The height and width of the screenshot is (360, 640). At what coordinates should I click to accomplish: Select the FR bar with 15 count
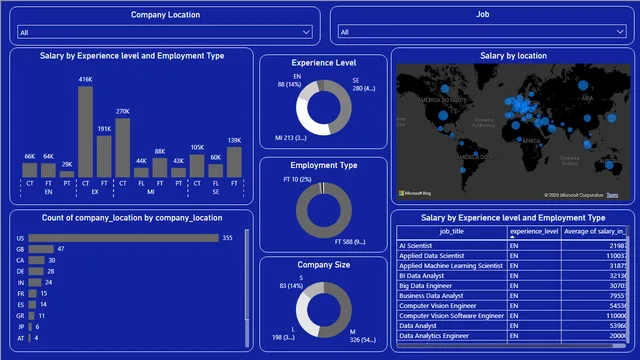(33, 293)
